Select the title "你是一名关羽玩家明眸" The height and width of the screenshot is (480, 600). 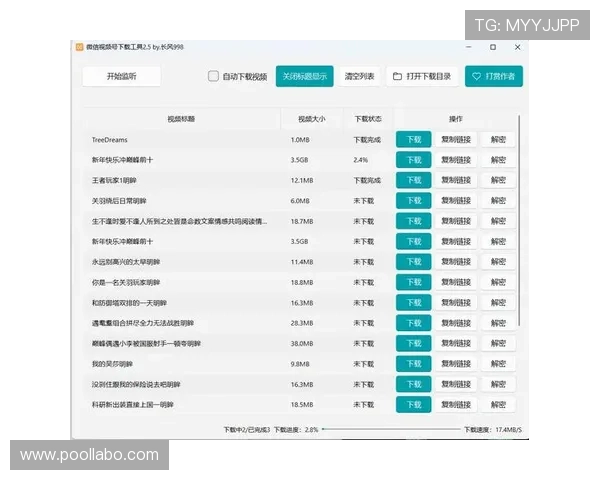(x=126, y=282)
